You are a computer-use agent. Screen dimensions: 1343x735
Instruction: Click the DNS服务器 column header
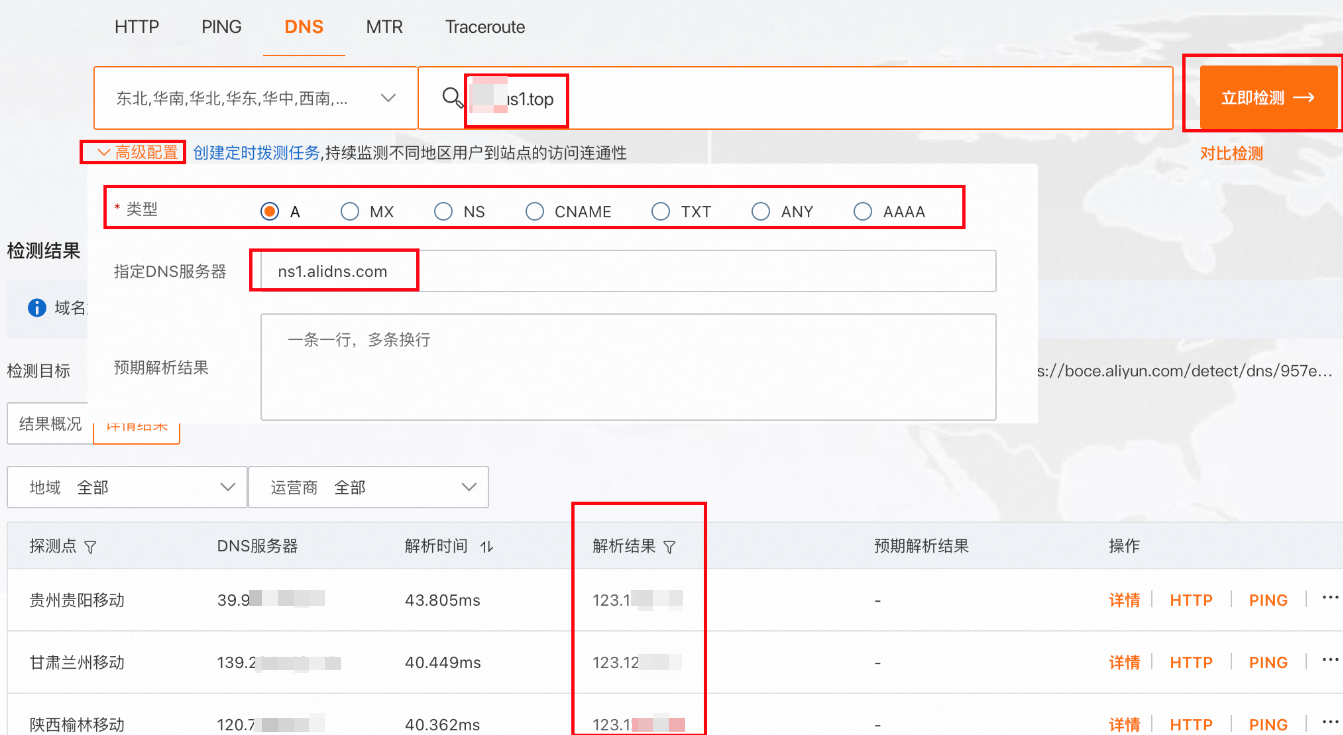[257, 546]
